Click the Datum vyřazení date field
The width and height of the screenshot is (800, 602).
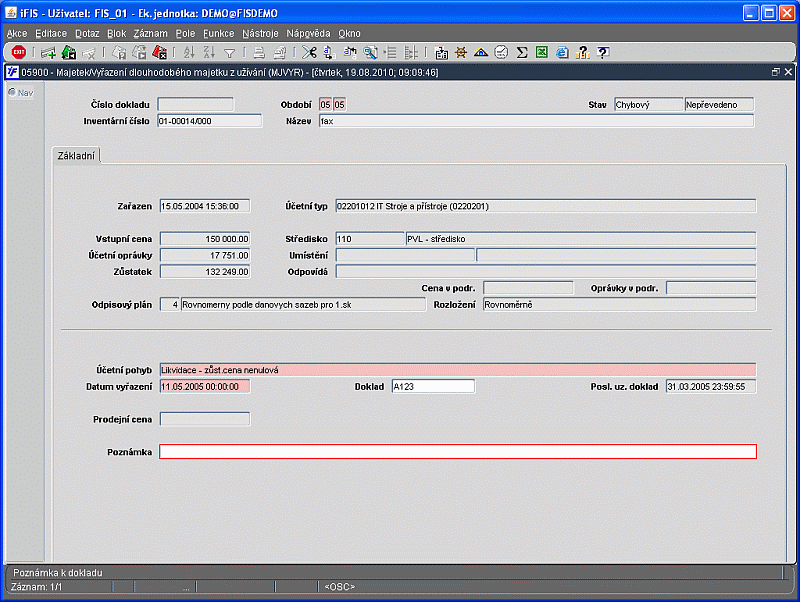click(205, 386)
